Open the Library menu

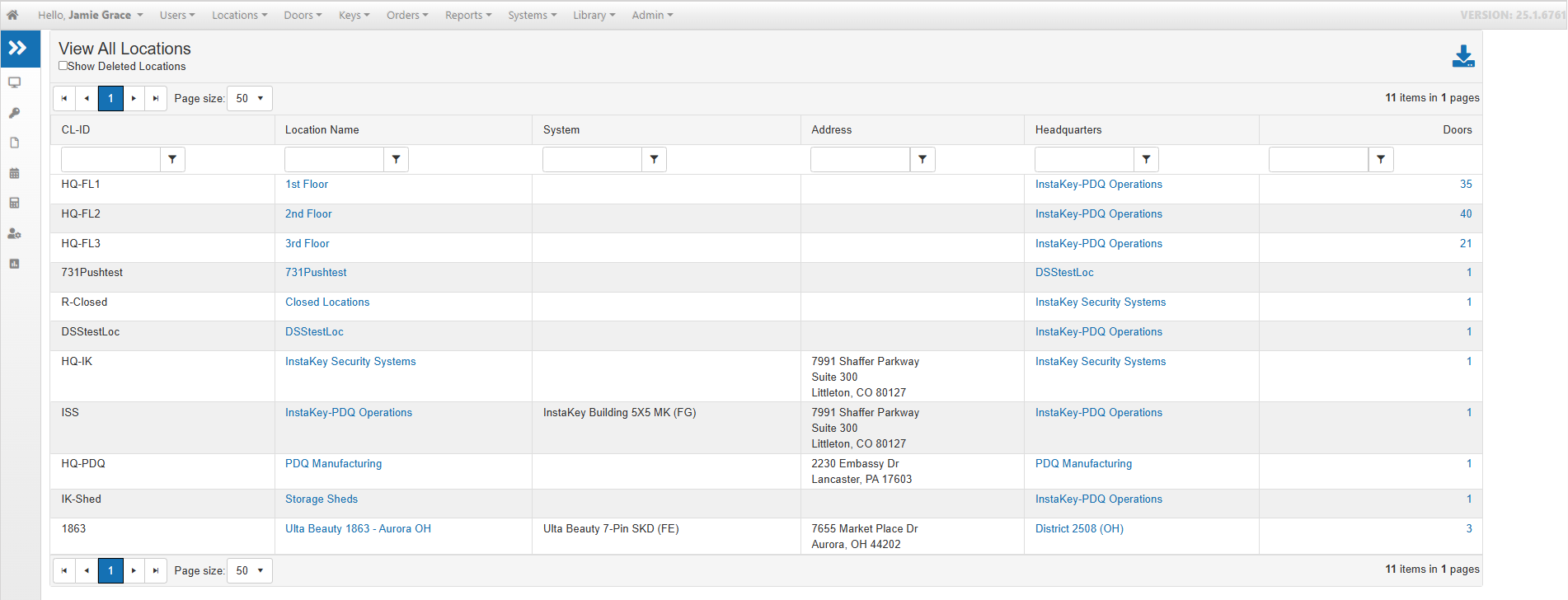point(594,15)
